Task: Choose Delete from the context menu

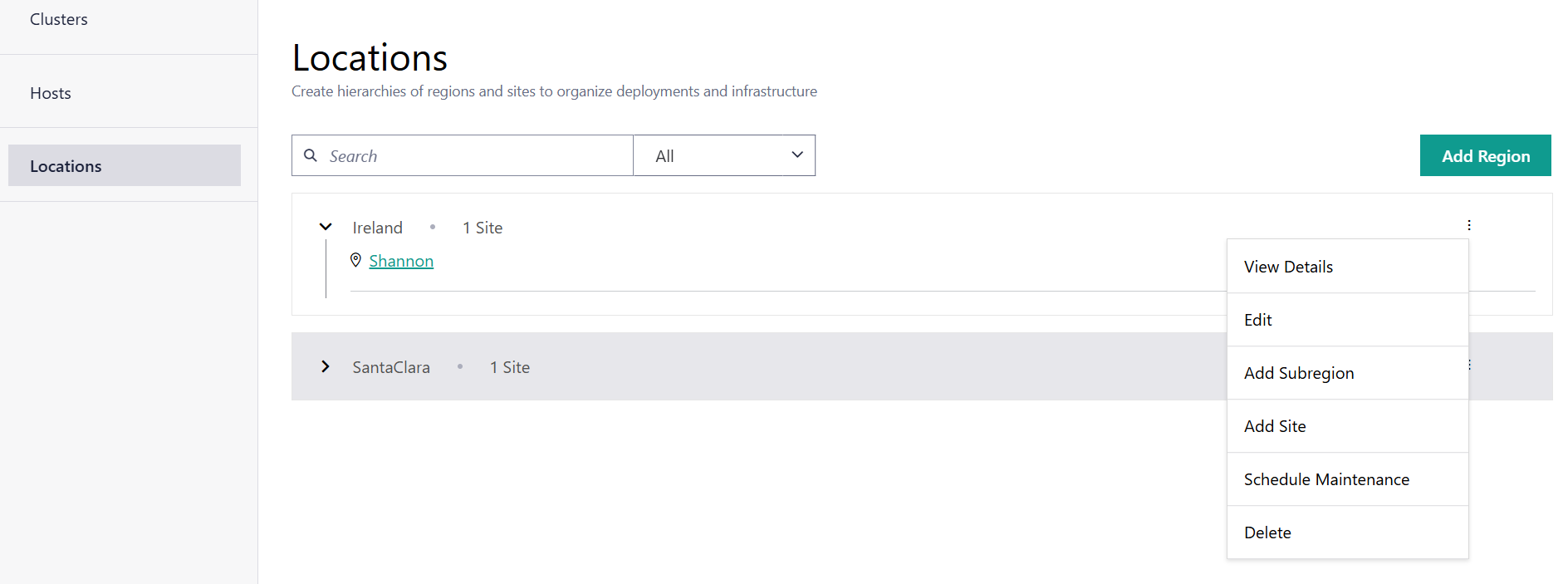Action: pyautogui.click(x=1267, y=532)
